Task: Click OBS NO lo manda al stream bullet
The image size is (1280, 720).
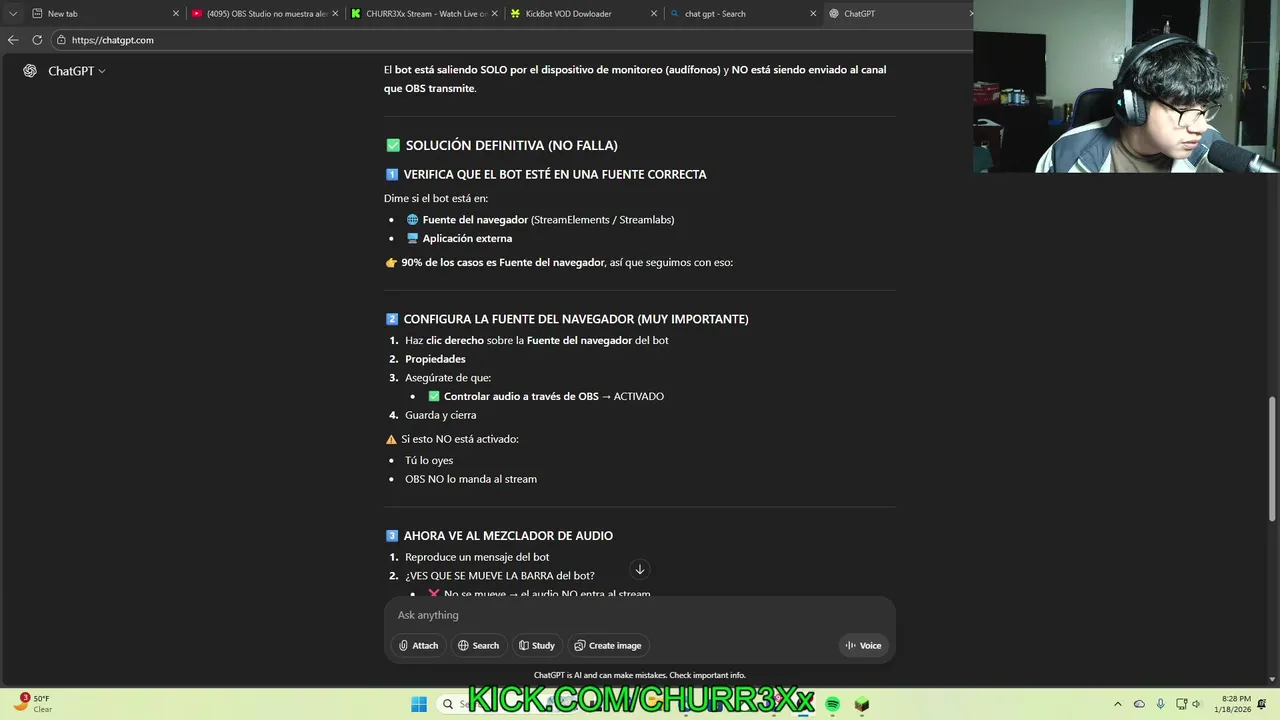Action: coord(471,479)
